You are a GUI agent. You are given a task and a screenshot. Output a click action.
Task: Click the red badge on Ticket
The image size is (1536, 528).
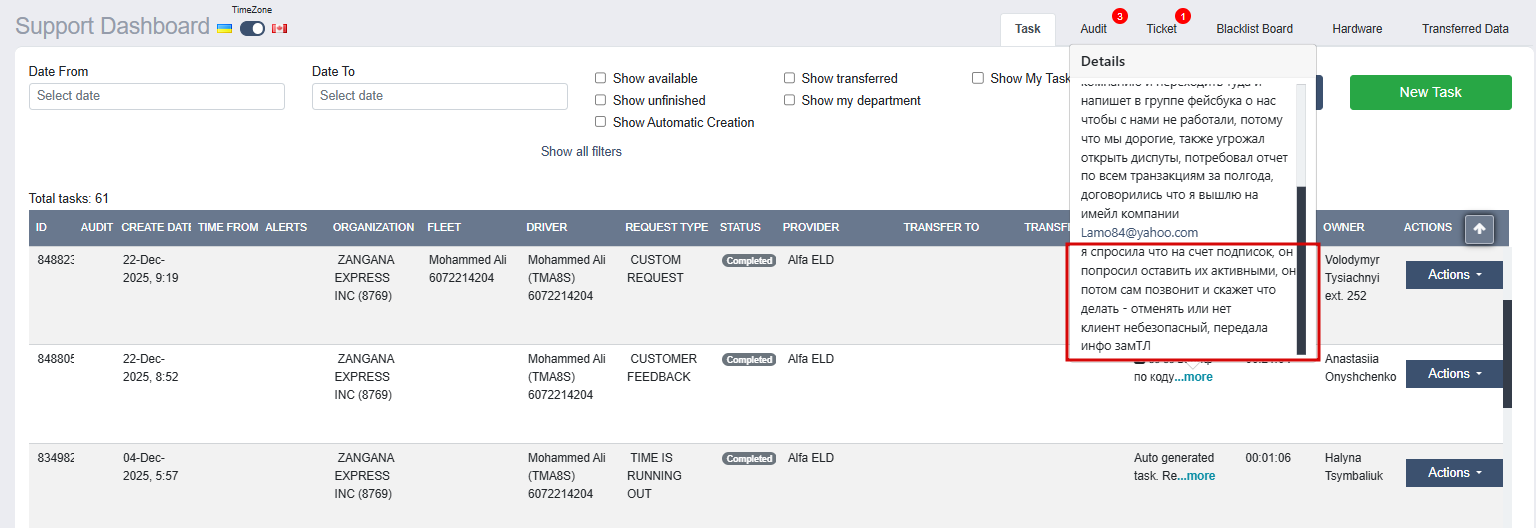[x=1183, y=16]
